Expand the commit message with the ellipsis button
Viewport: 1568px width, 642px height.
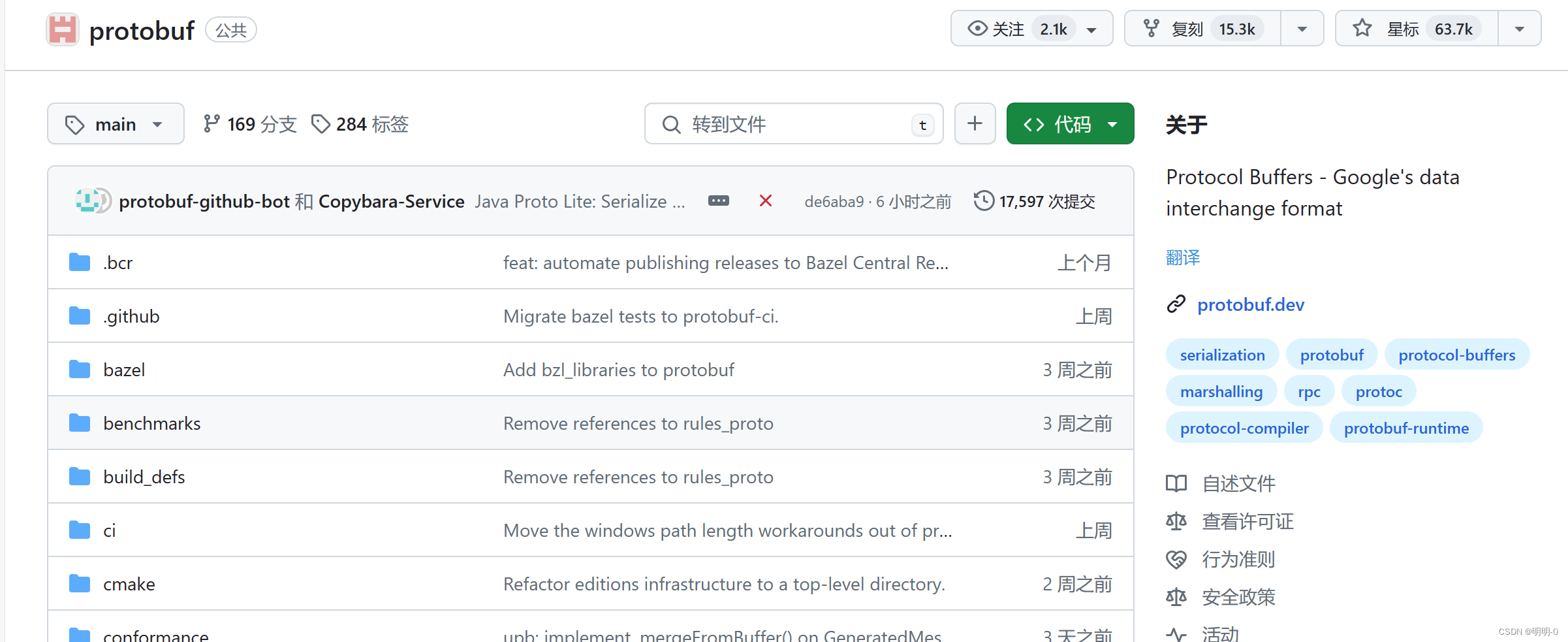[718, 201]
